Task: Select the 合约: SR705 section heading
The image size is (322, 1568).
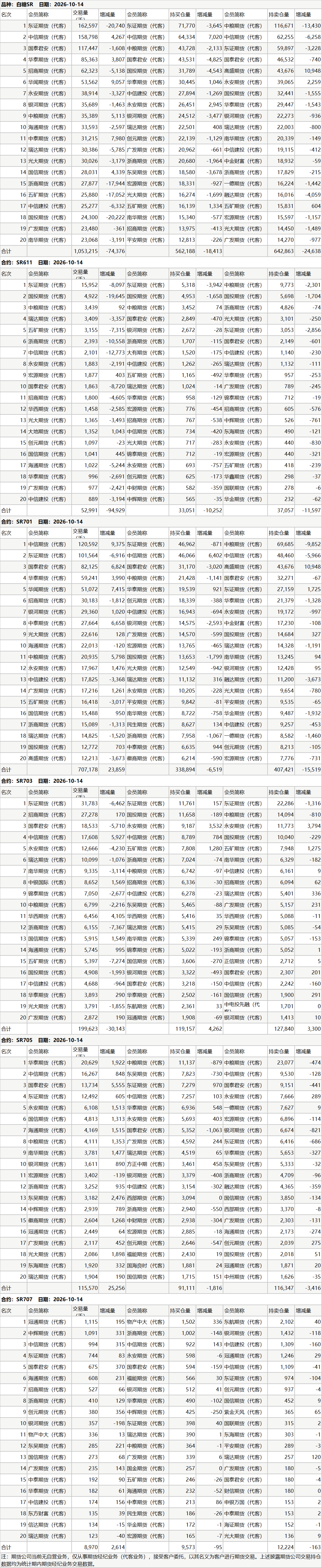Action: point(42,1040)
